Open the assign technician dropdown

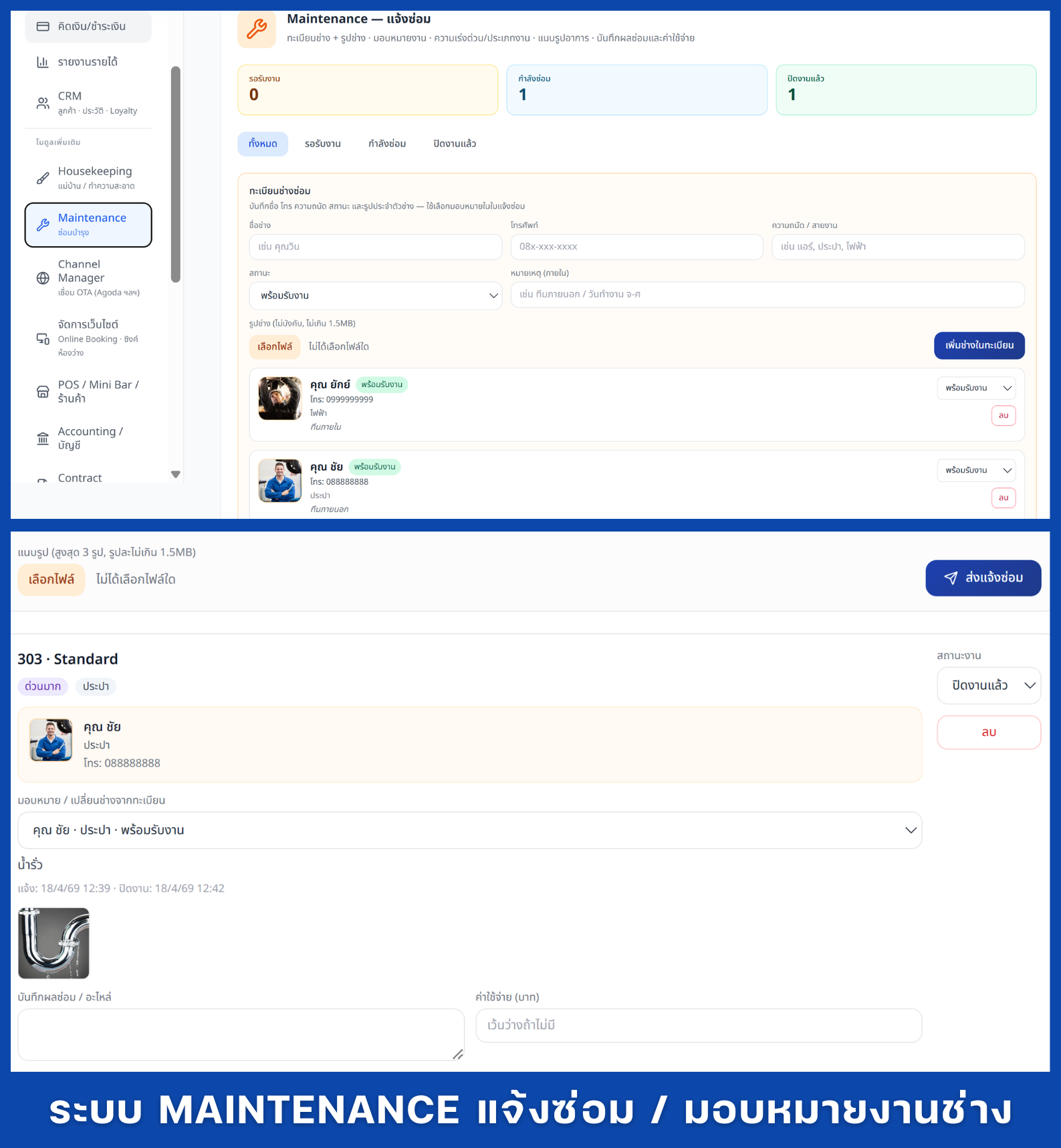click(470, 830)
